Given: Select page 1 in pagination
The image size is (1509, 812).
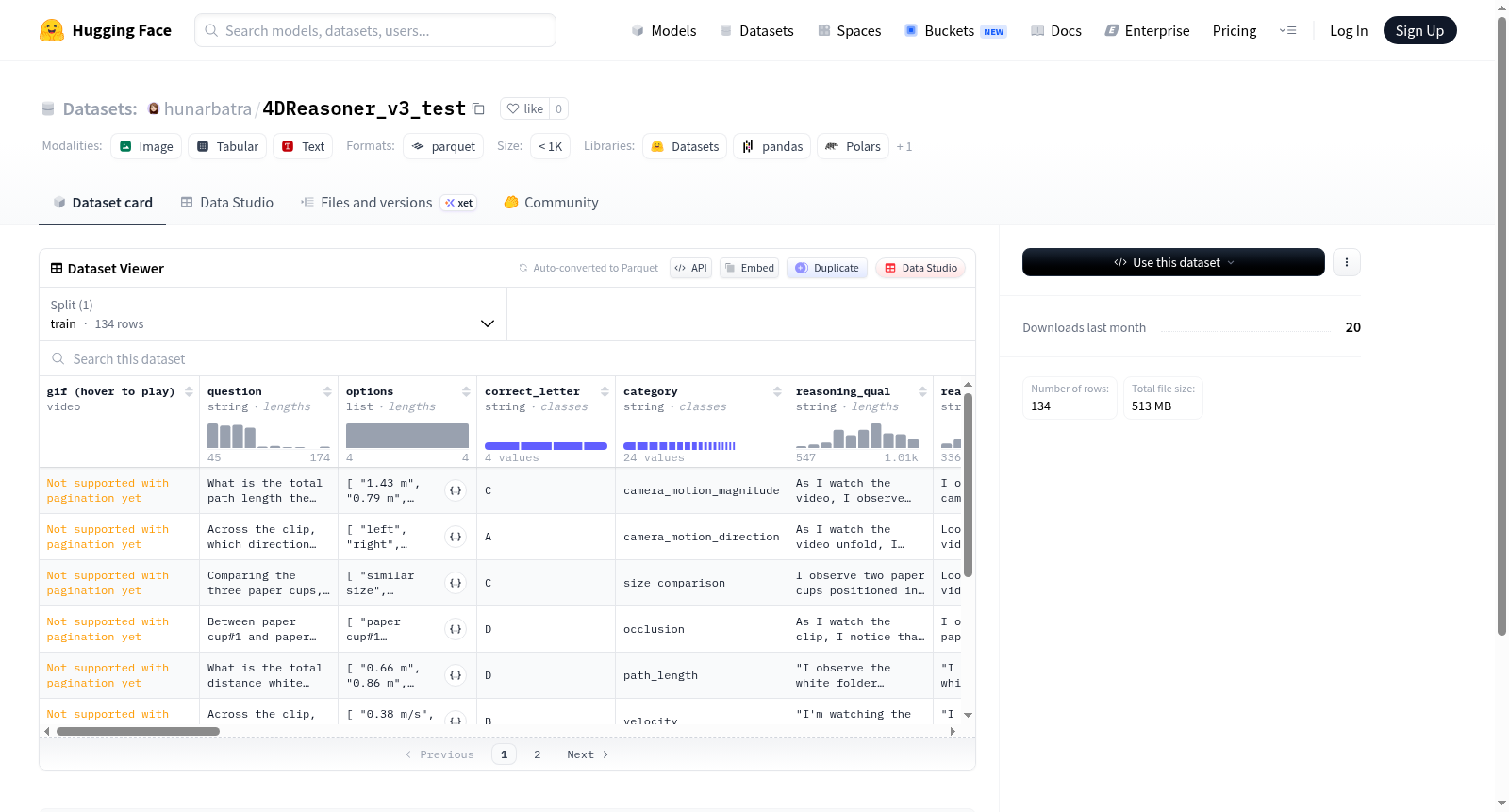Looking at the screenshot, I should point(504,754).
